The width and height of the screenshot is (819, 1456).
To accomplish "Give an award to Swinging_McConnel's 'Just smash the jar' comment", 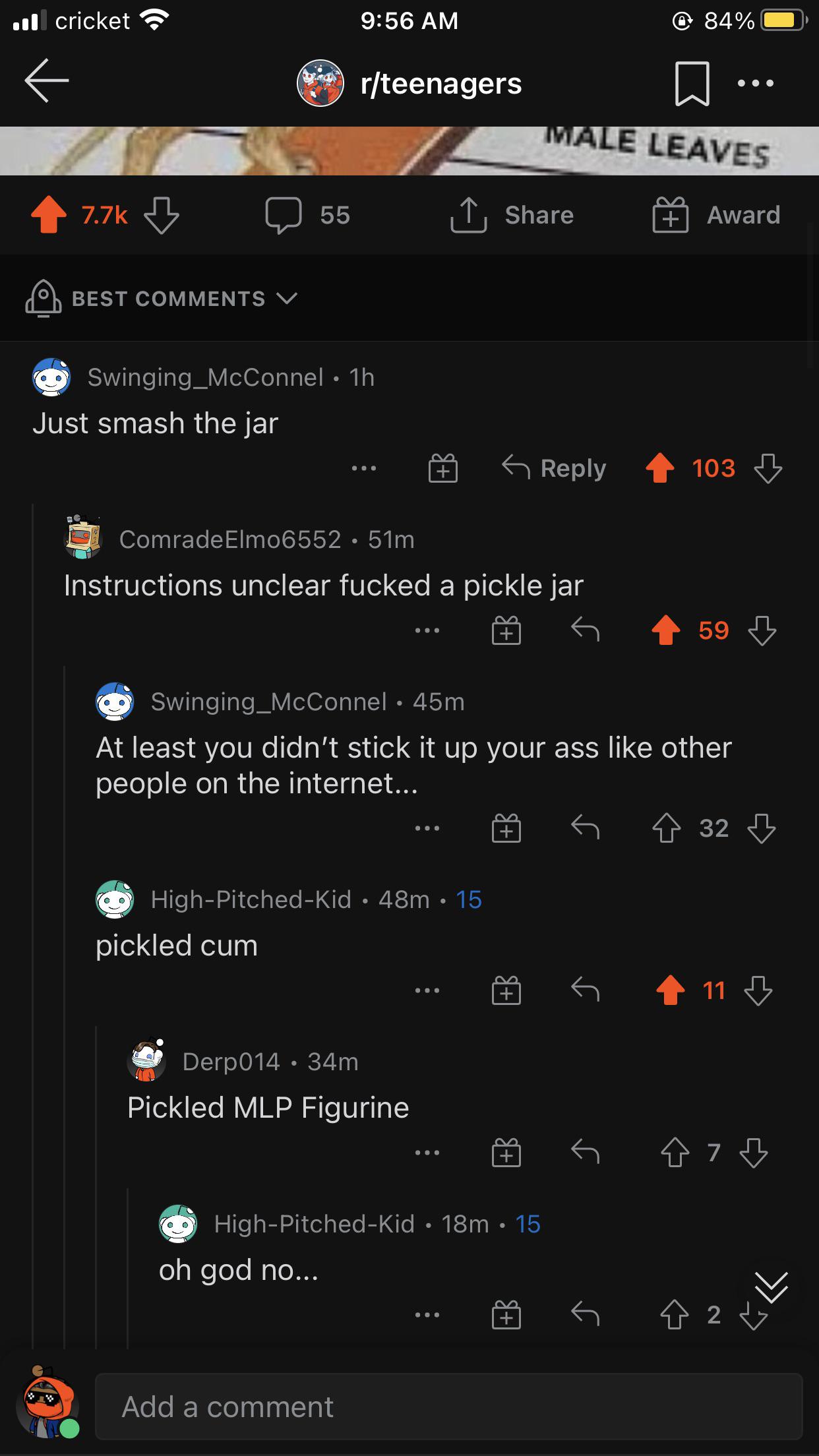I will coord(443,468).
